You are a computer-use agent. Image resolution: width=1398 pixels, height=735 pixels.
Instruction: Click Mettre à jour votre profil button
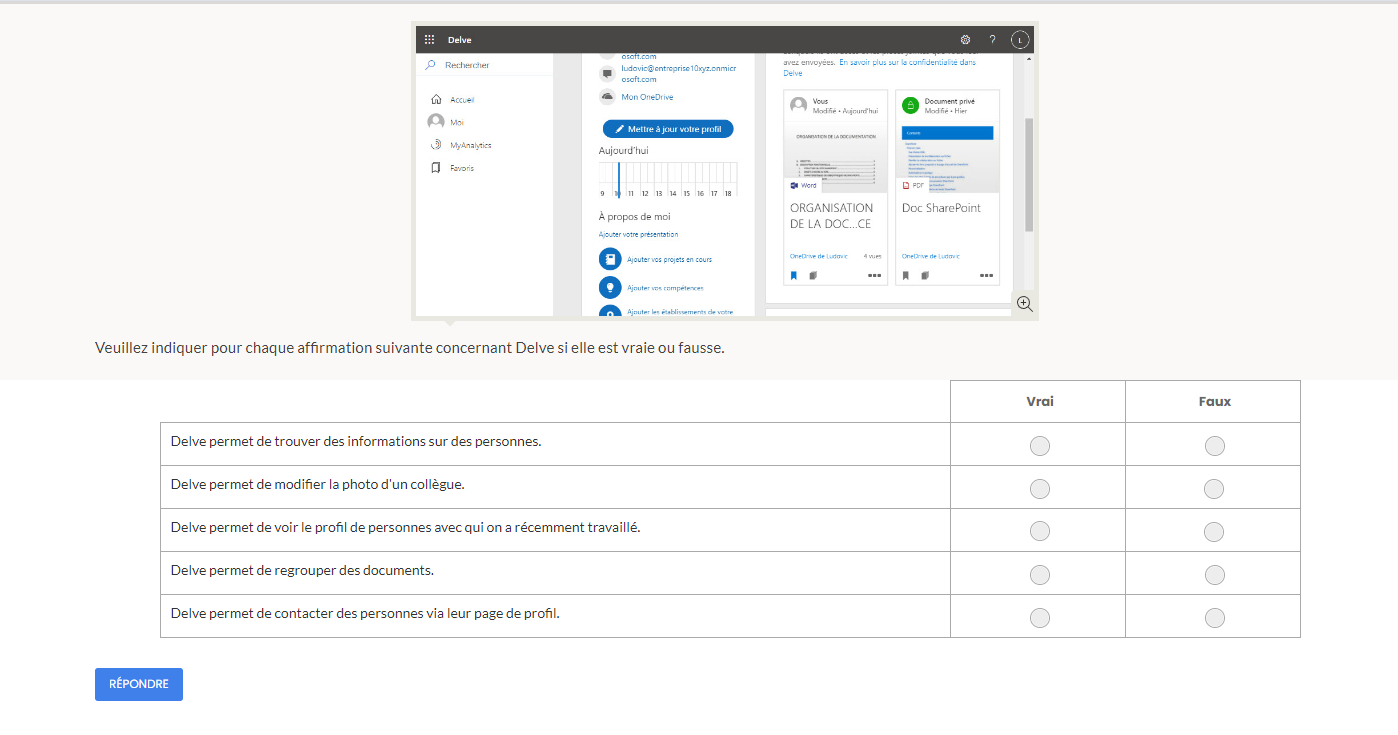point(668,129)
